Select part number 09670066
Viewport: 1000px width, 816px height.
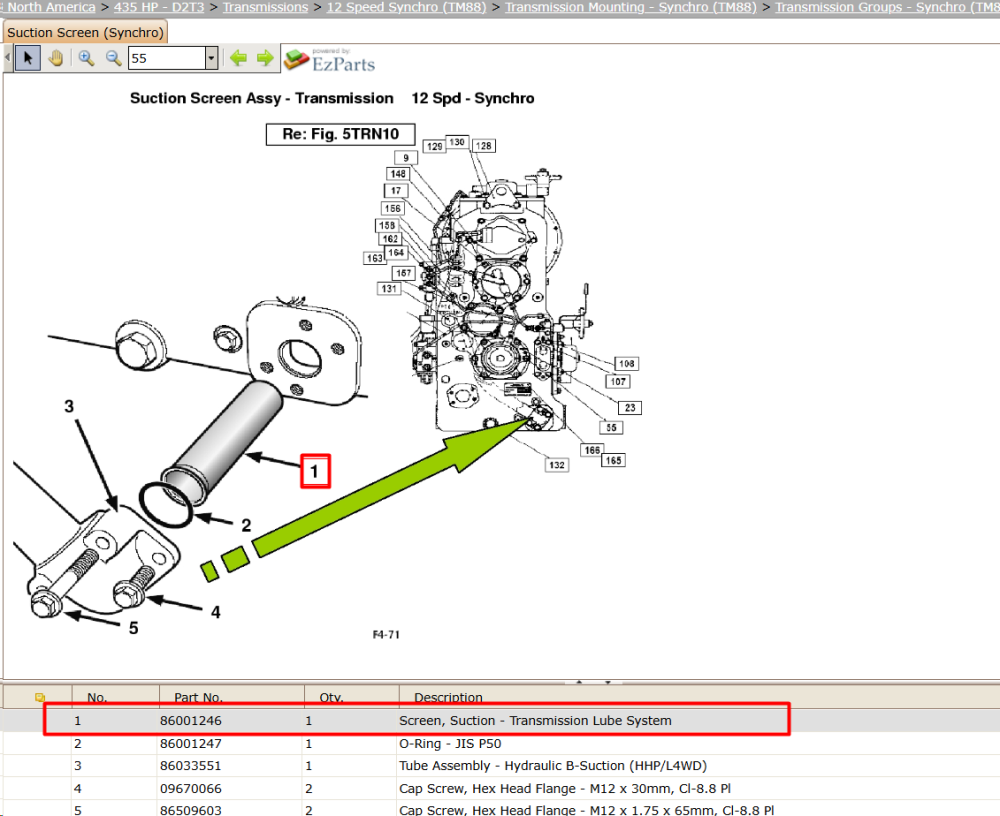point(191,789)
